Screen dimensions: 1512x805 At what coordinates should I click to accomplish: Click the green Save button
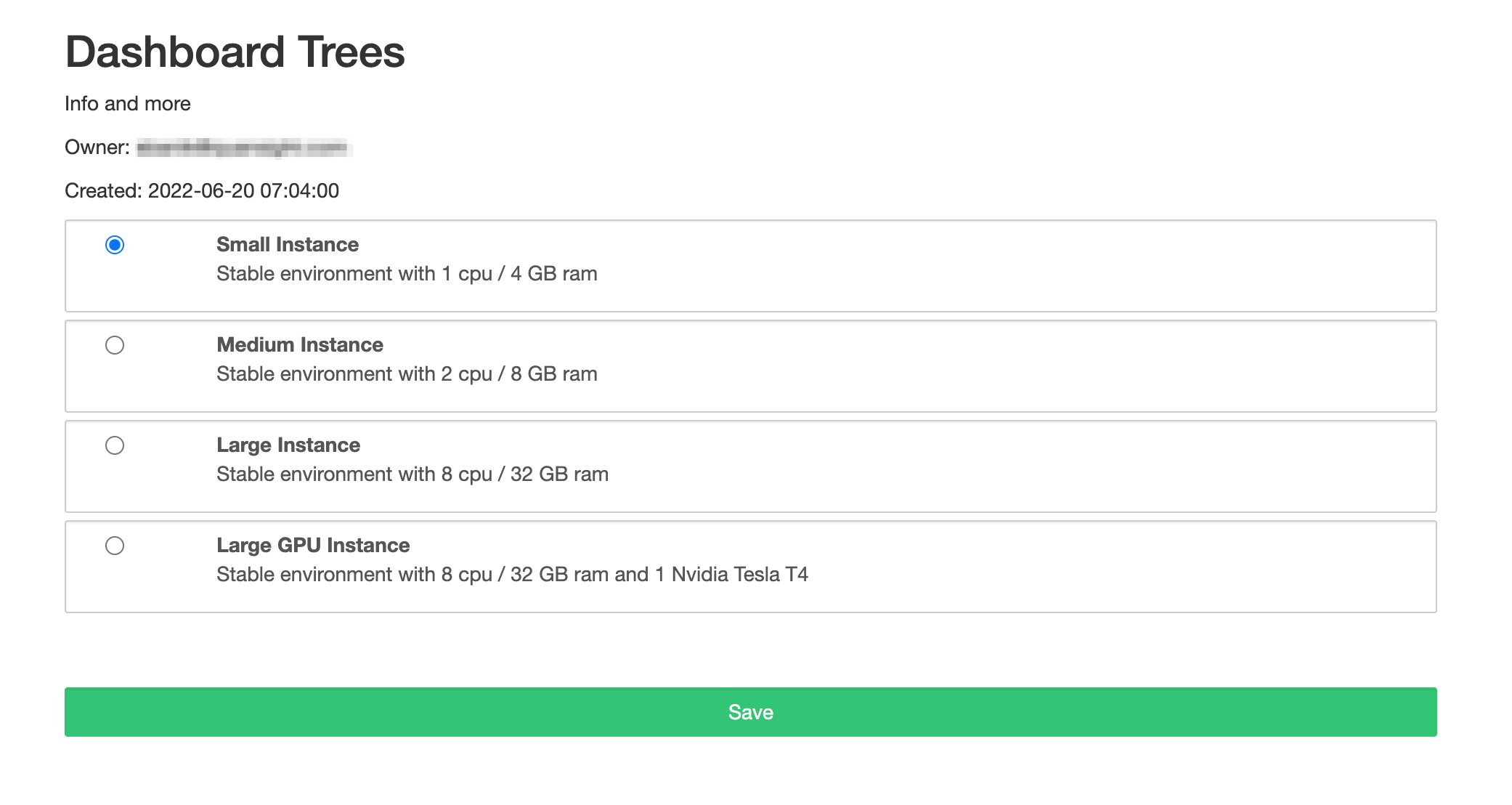pos(750,712)
